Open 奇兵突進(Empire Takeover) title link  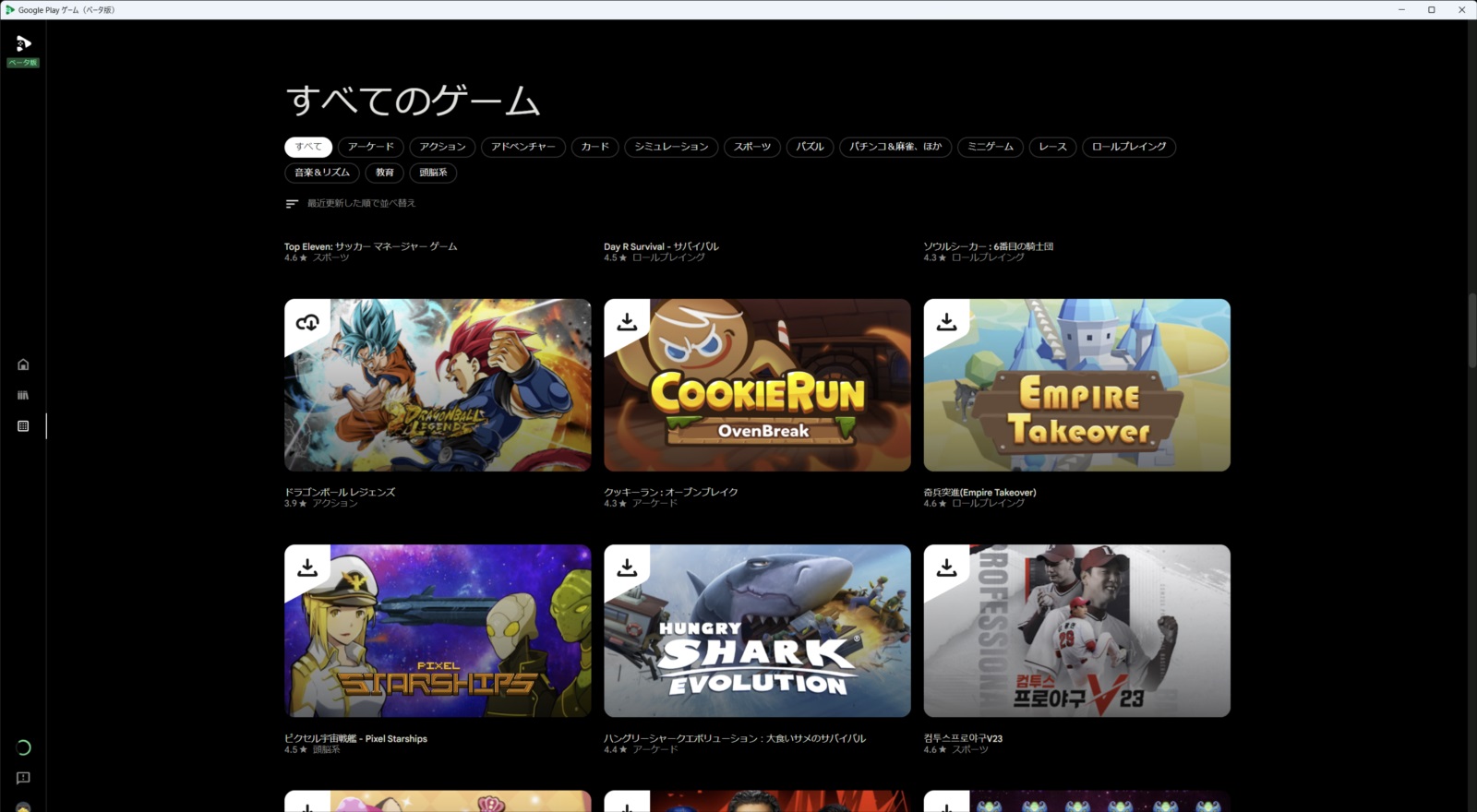(x=979, y=492)
